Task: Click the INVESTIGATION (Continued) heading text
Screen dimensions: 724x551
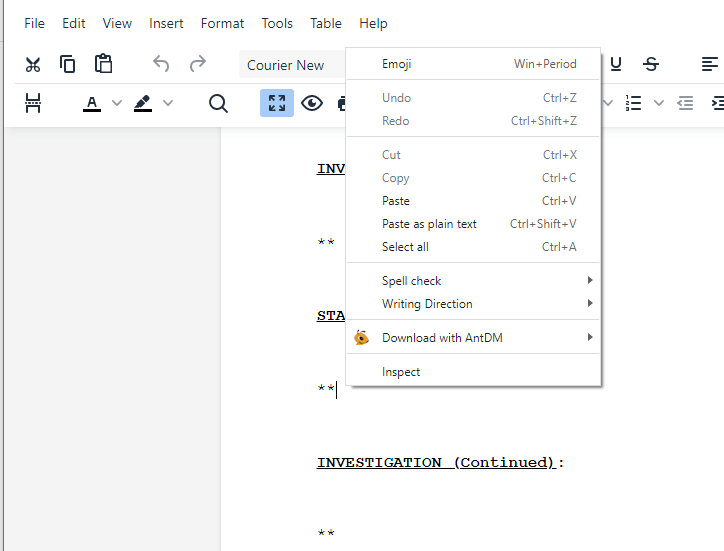Action: click(x=440, y=462)
